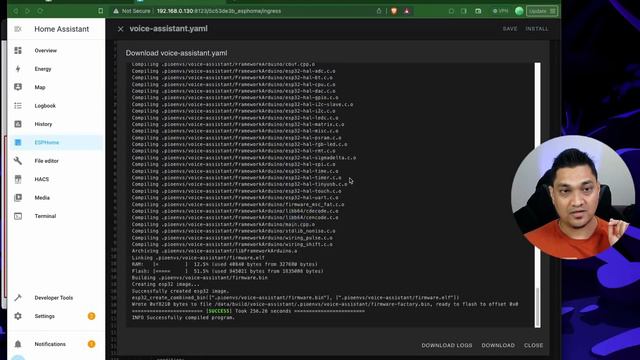Screen dimensions: 640x360
Task: Open the HACS menu item
Action: (56, 179)
